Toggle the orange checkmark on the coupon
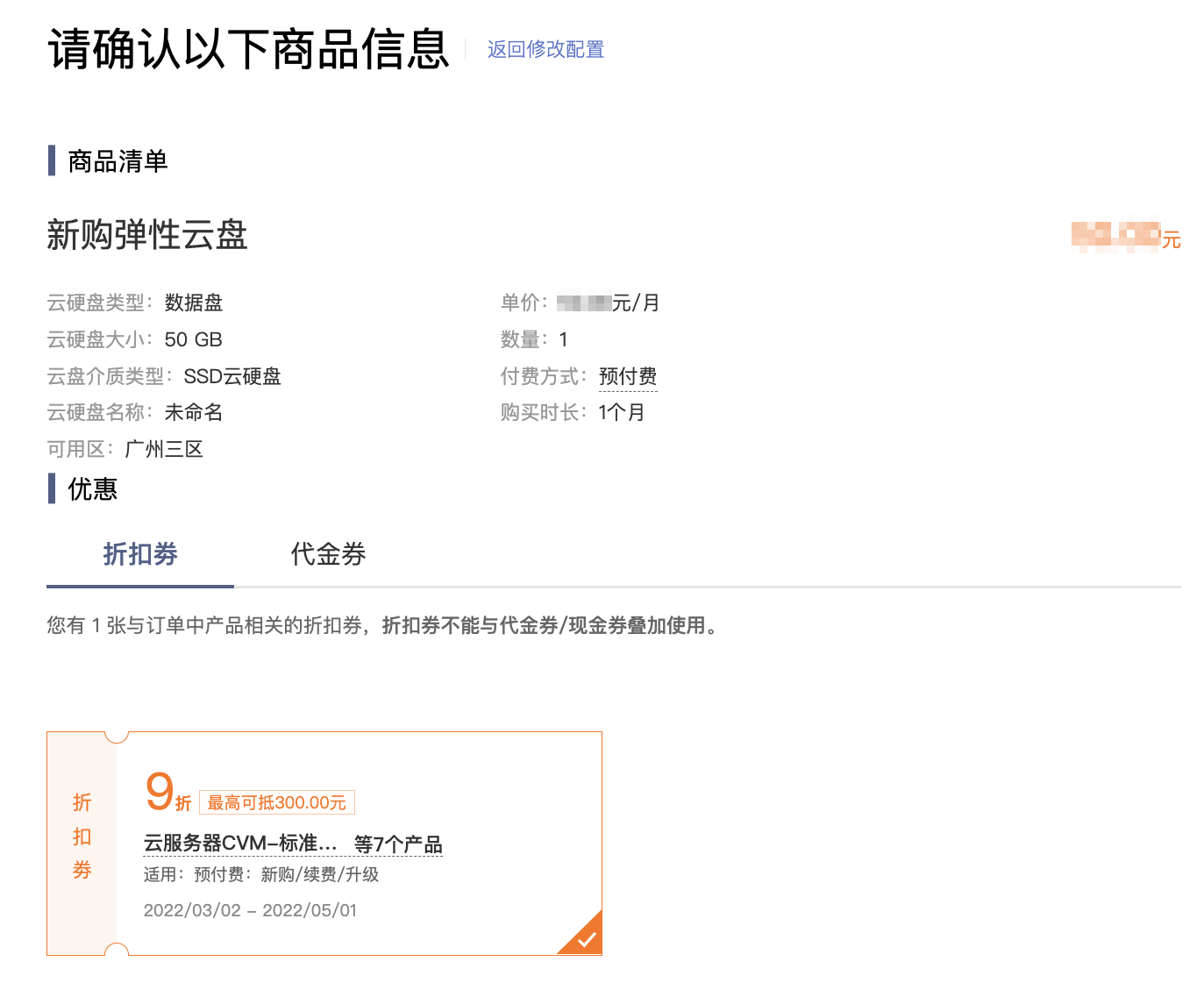1204x997 pixels. 586,939
